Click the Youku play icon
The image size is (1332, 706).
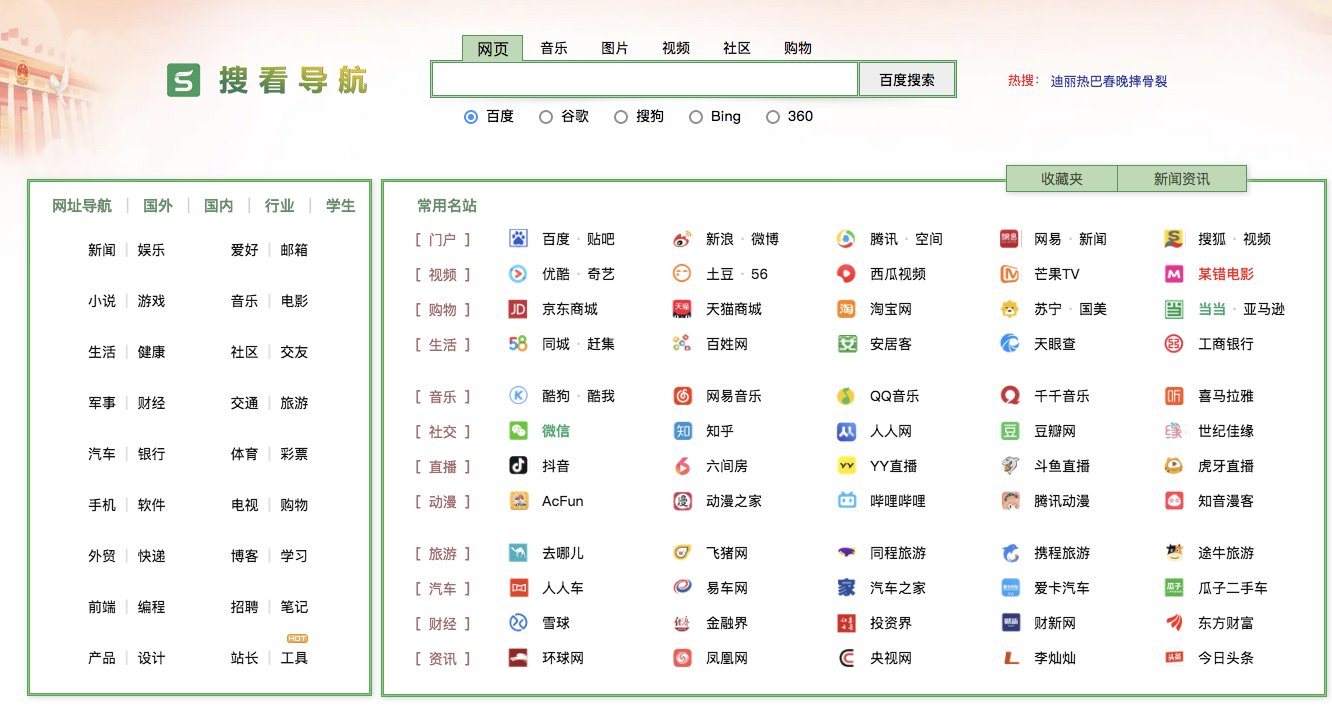518,274
